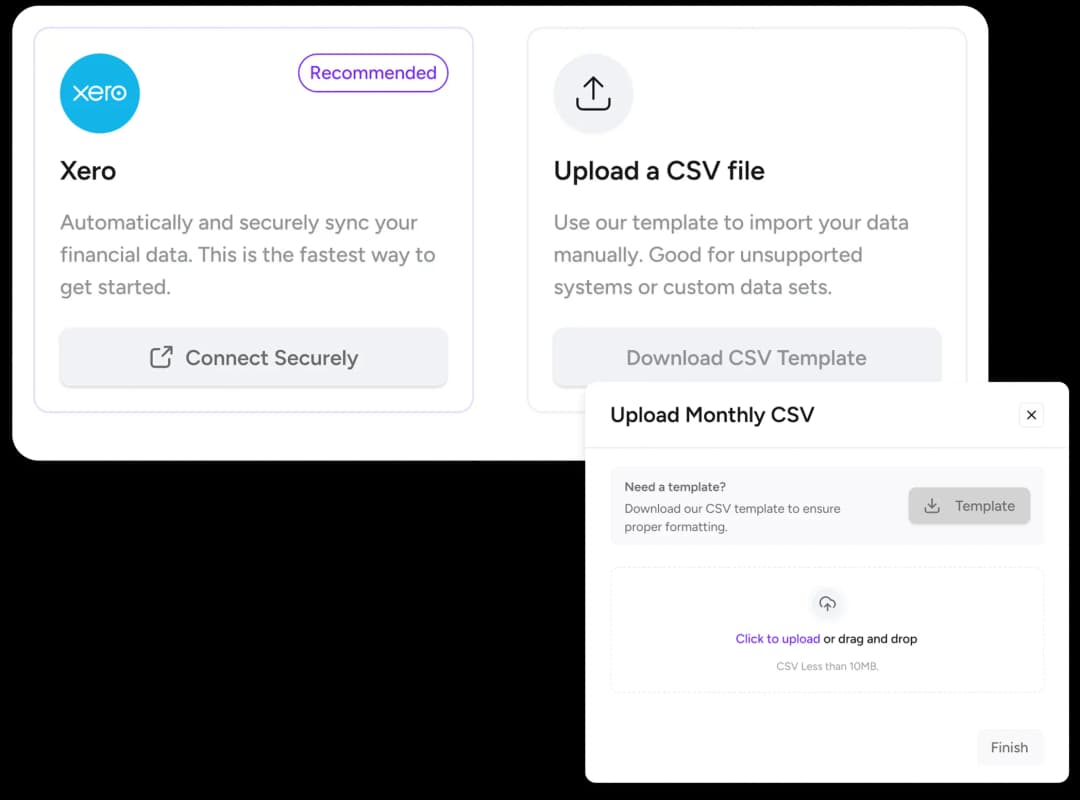The width and height of the screenshot is (1080, 800).
Task: Click the Template label in the dialog button
Action: pyautogui.click(x=984, y=506)
